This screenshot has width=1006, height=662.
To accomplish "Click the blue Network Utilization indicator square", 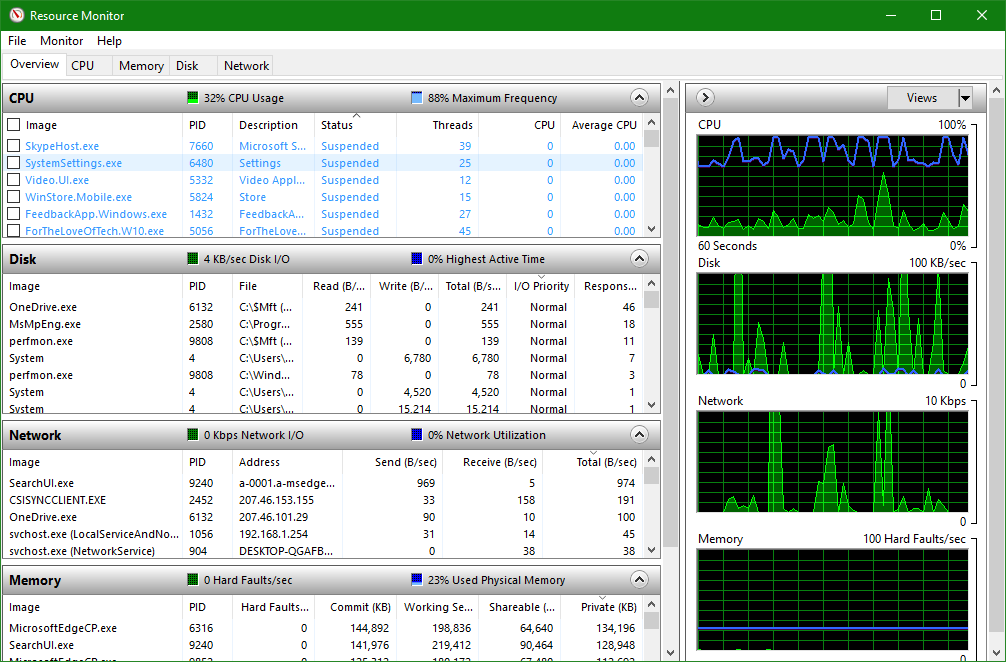I will [x=417, y=435].
